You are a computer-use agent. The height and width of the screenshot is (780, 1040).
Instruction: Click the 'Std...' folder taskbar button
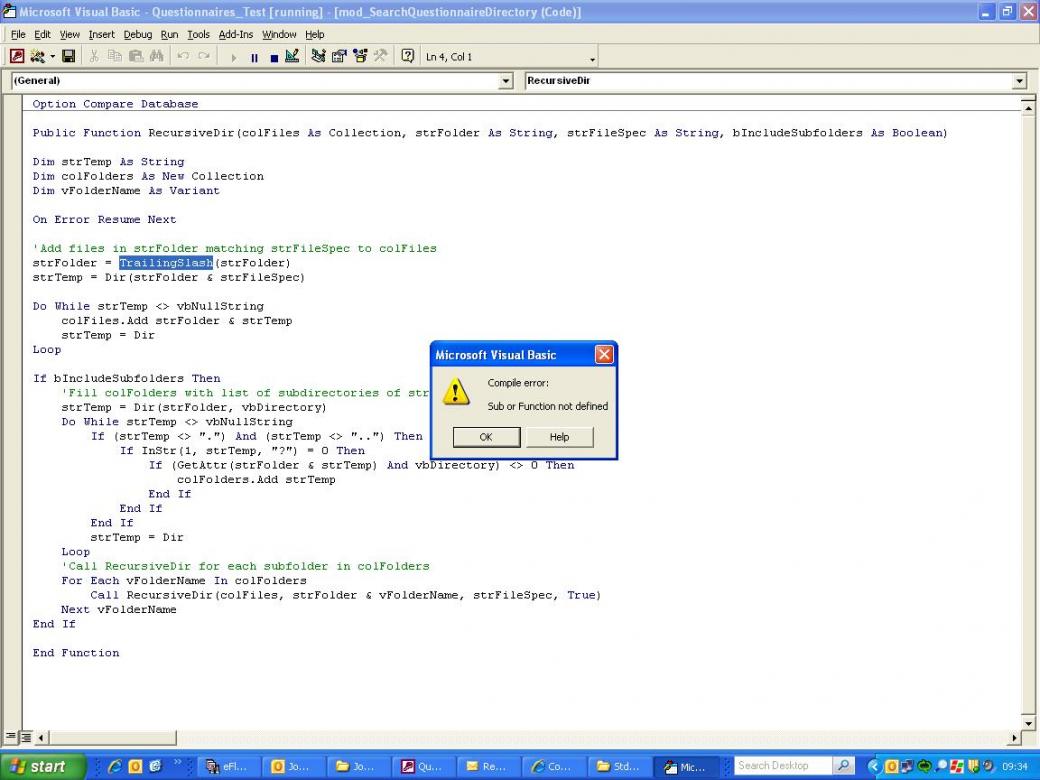pos(617,767)
